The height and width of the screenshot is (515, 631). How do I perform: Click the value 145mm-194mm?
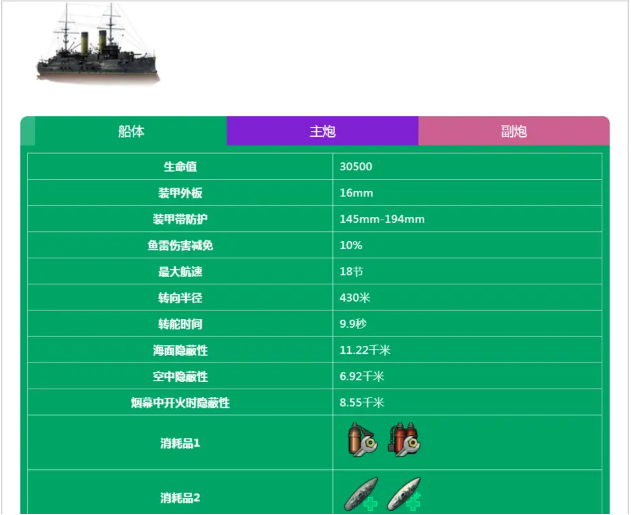[382, 219]
